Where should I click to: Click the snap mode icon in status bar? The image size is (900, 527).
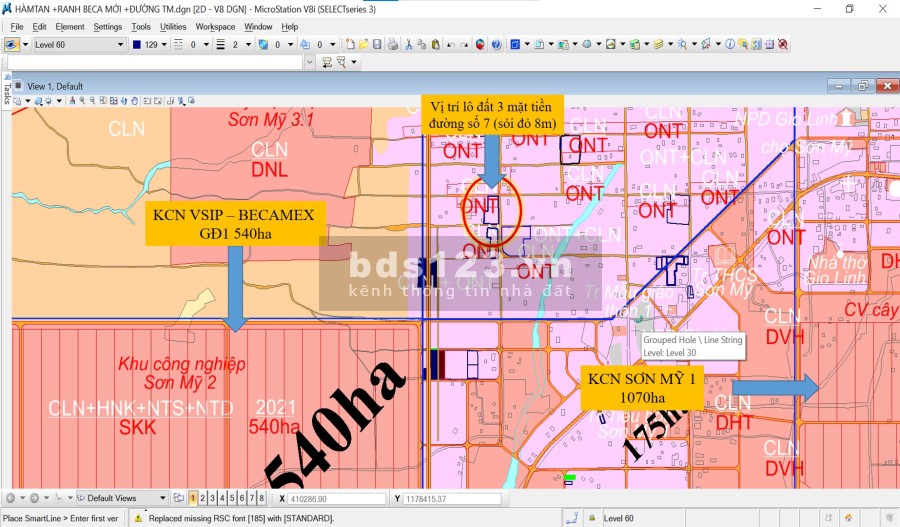(x=572, y=518)
